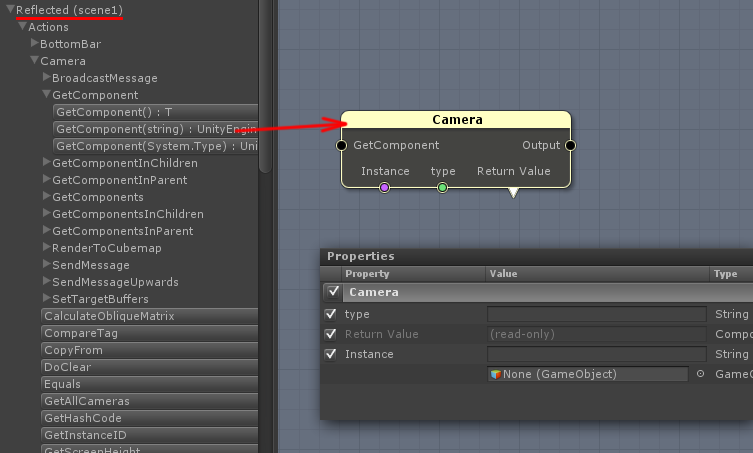Collapse the Actions tree node
Screen dimensions: 753x453
22,26
